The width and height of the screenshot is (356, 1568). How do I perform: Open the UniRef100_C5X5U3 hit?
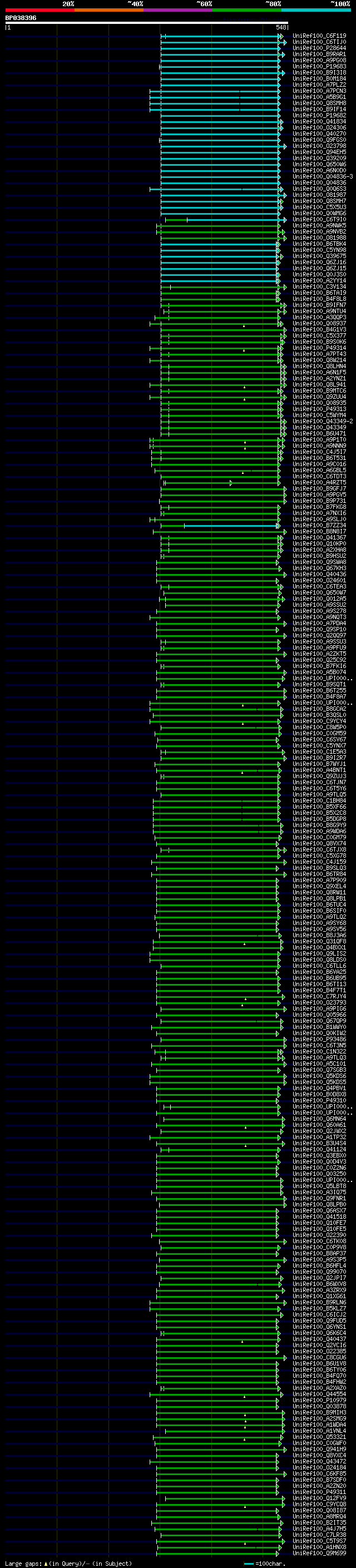click(319, 207)
